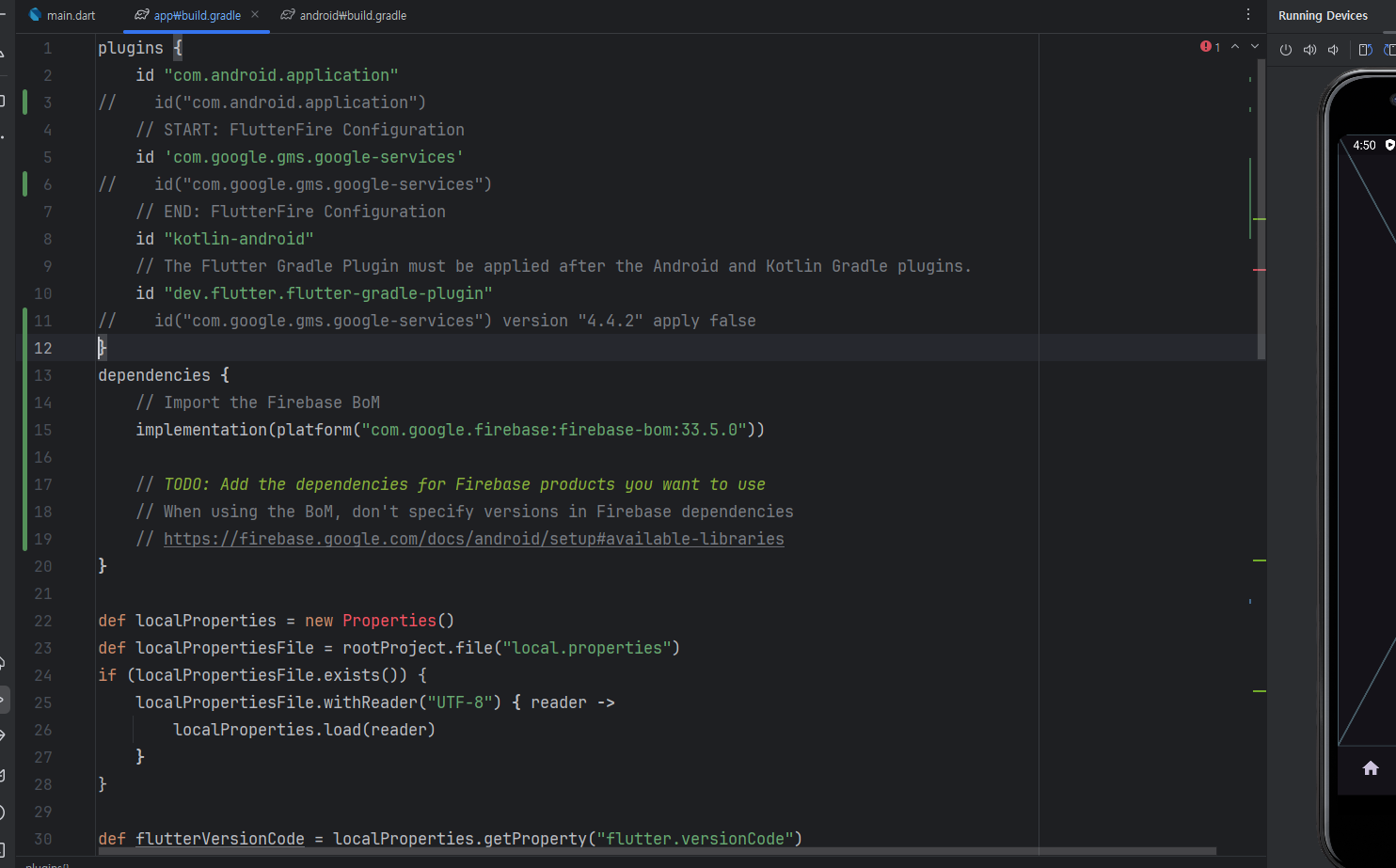Click the firebase-bom:33.5.0 dependency string
Screen dimensions: 1396x868
tap(554, 430)
